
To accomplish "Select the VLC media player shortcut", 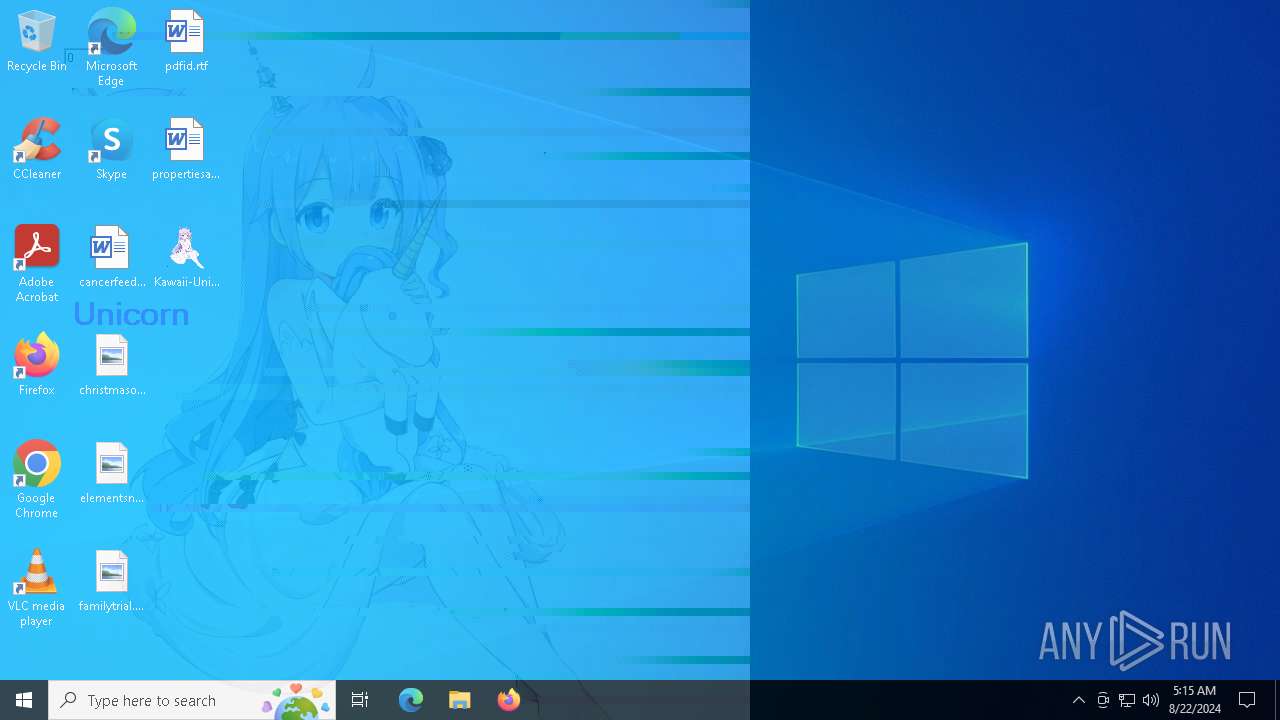I will pos(37,587).
